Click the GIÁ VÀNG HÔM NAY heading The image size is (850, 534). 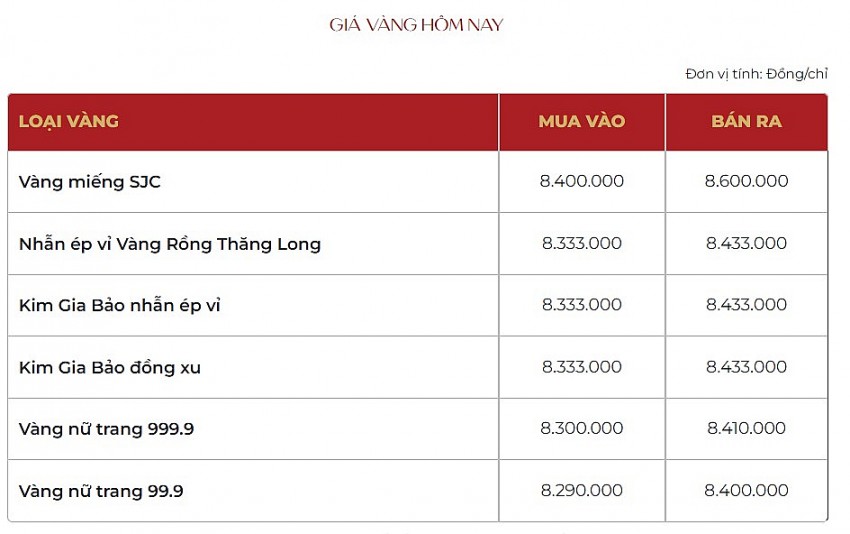tap(416, 25)
